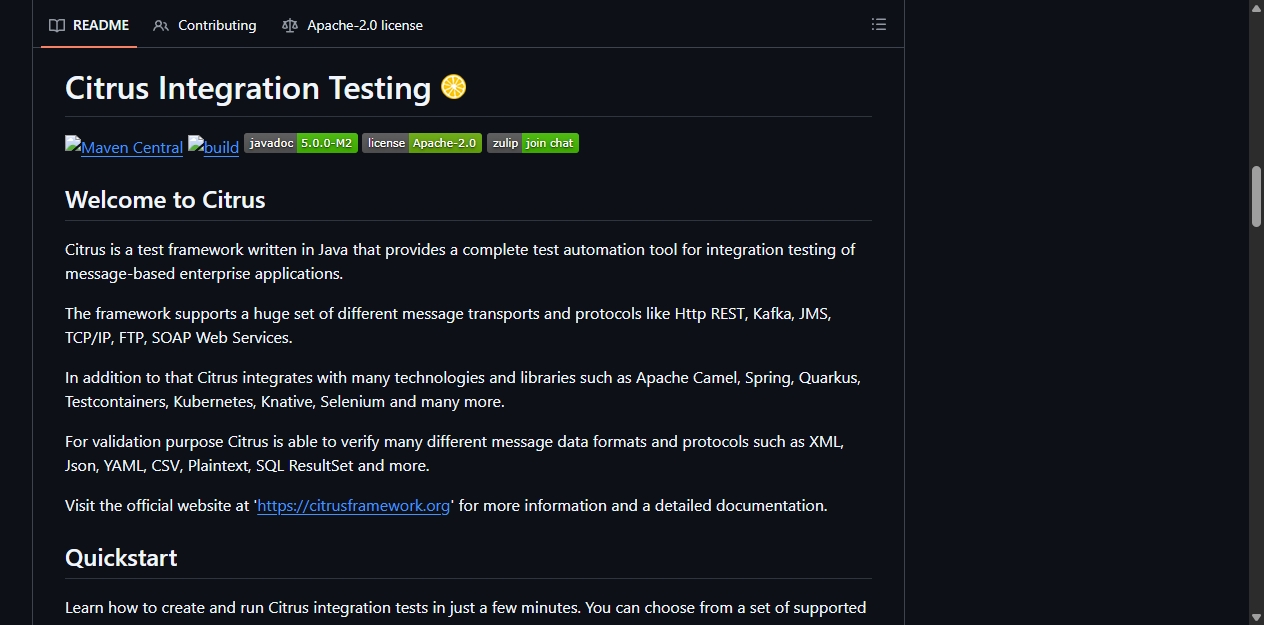Click the Quickstart heading
The width and height of the screenshot is (1264, 625).
coord(121,557)
